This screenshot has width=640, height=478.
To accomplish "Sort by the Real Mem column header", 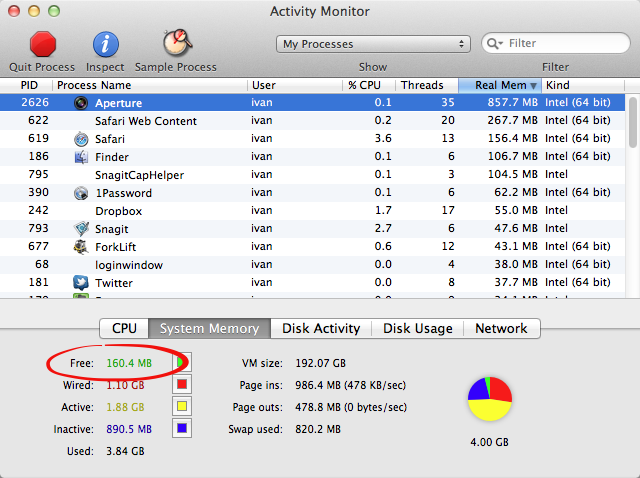I will click(x=500, y=85).
